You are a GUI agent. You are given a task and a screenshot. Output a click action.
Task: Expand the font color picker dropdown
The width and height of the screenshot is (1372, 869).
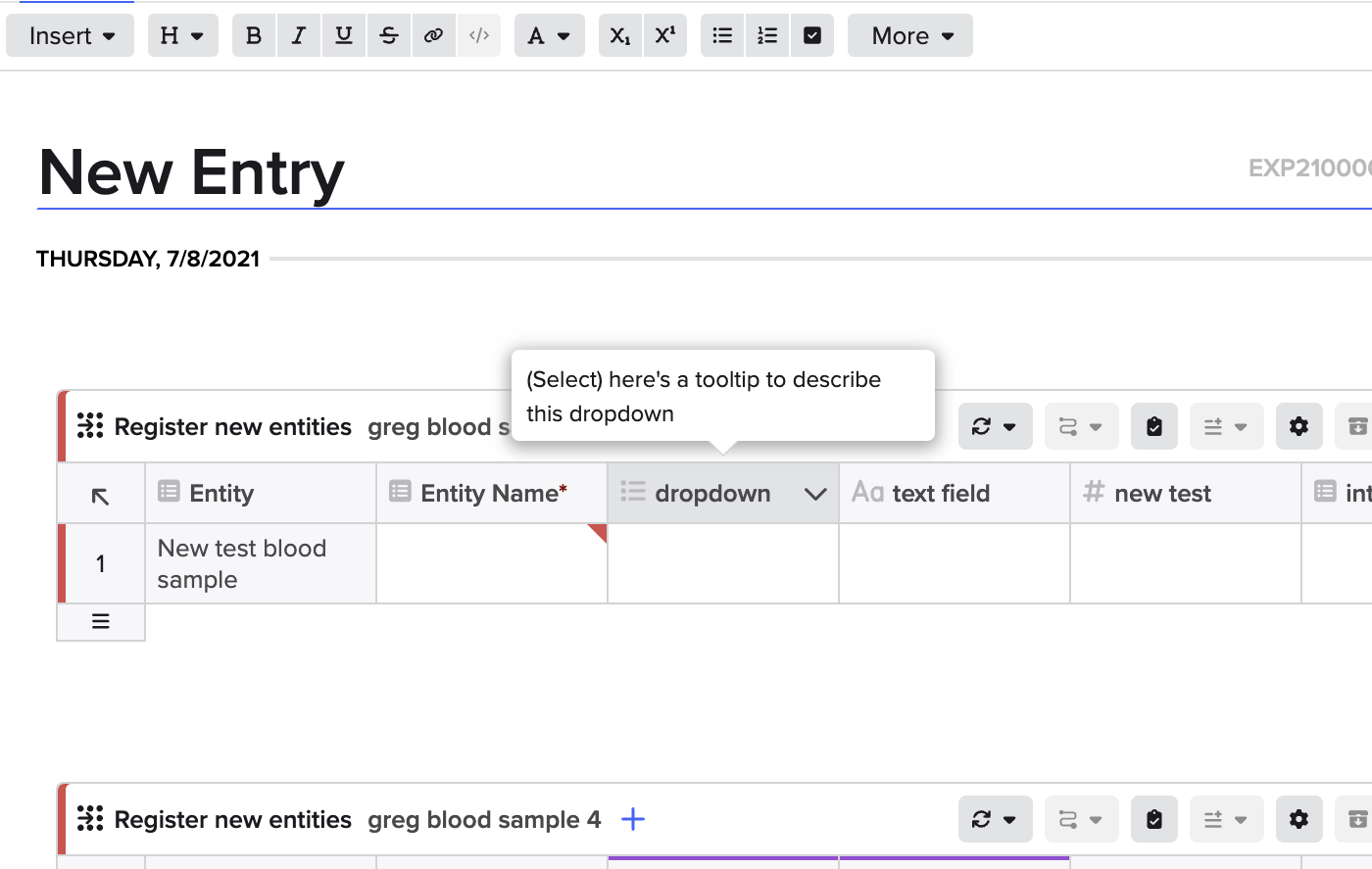pyautogui.click(x=564, y=35)
